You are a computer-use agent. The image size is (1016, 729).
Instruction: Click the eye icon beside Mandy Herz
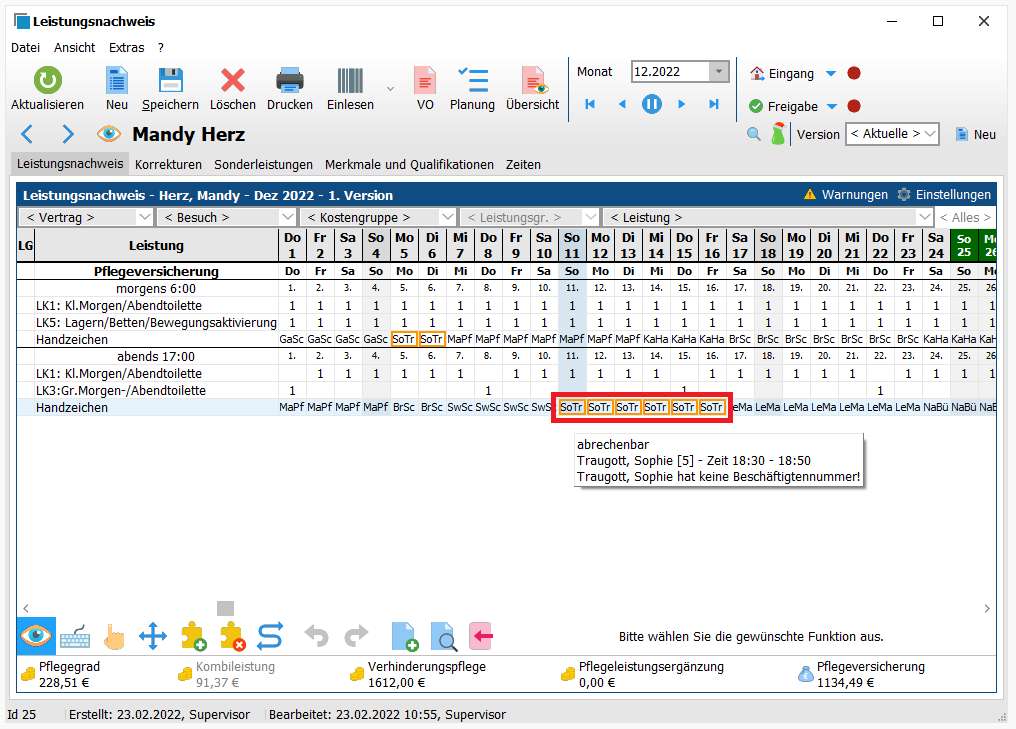click(109, 134)
